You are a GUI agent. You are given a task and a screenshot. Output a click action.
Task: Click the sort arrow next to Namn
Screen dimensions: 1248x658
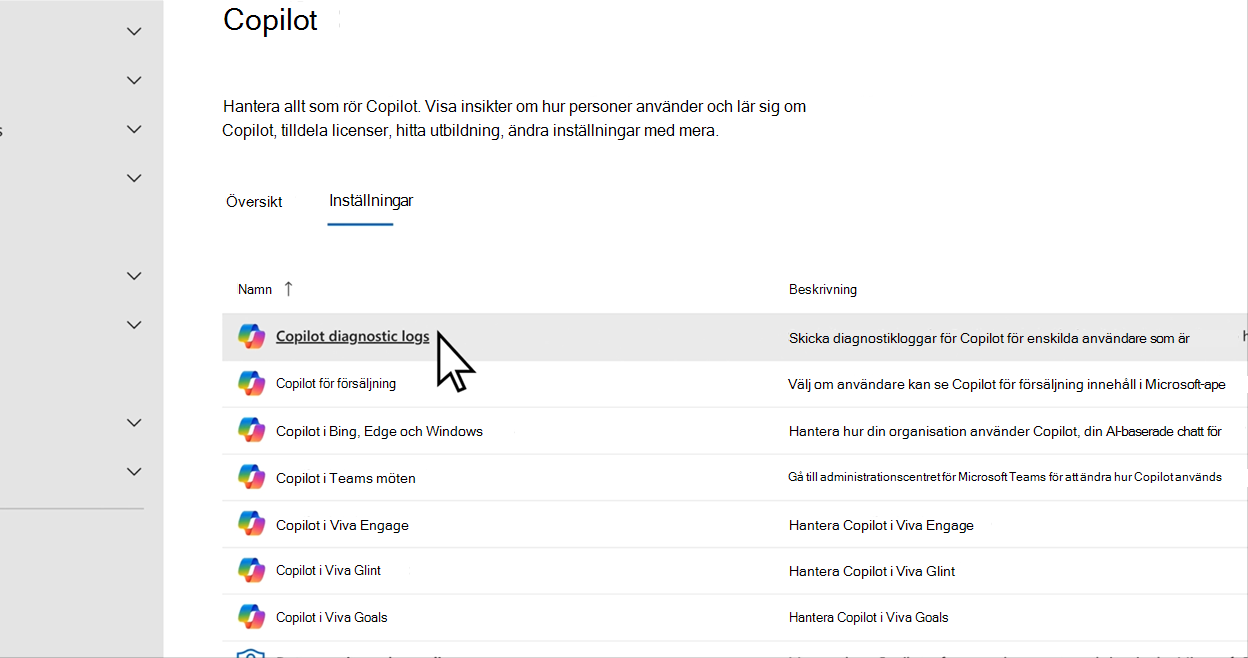288,289
